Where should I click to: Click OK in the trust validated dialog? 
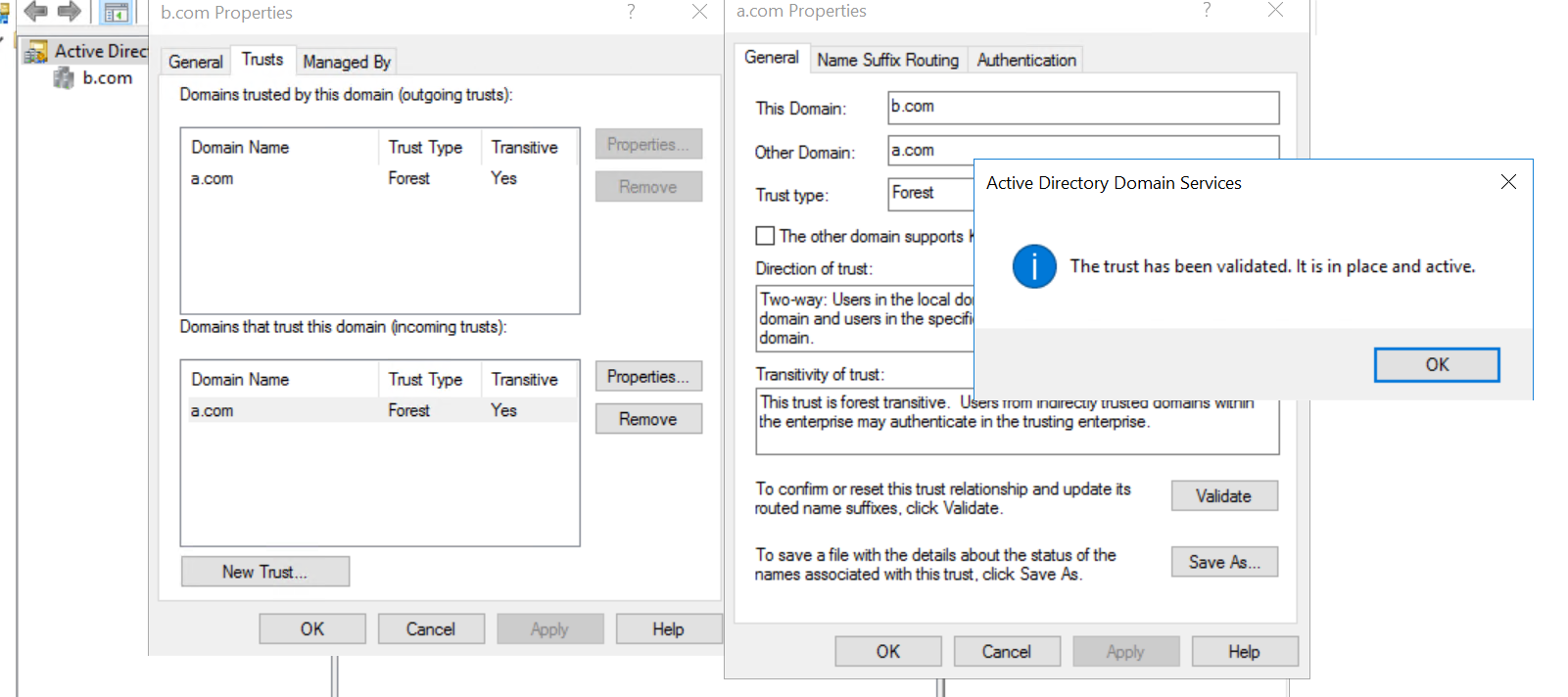click(1437, 365)
